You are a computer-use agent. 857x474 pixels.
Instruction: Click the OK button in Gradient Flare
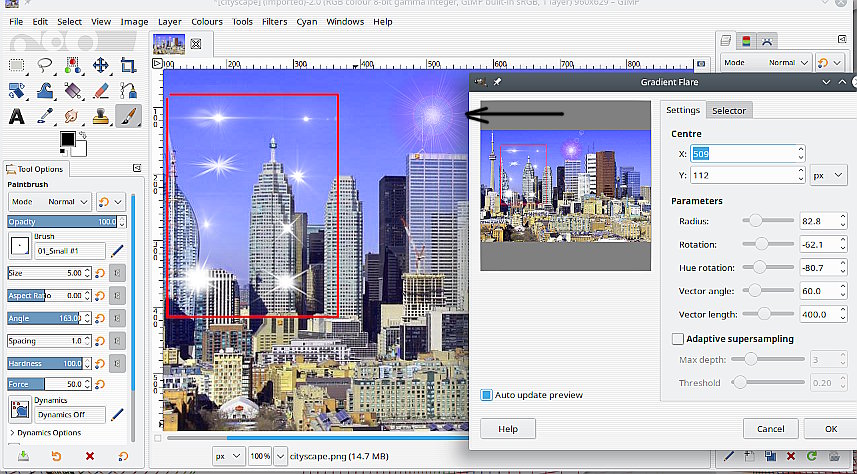830,429
